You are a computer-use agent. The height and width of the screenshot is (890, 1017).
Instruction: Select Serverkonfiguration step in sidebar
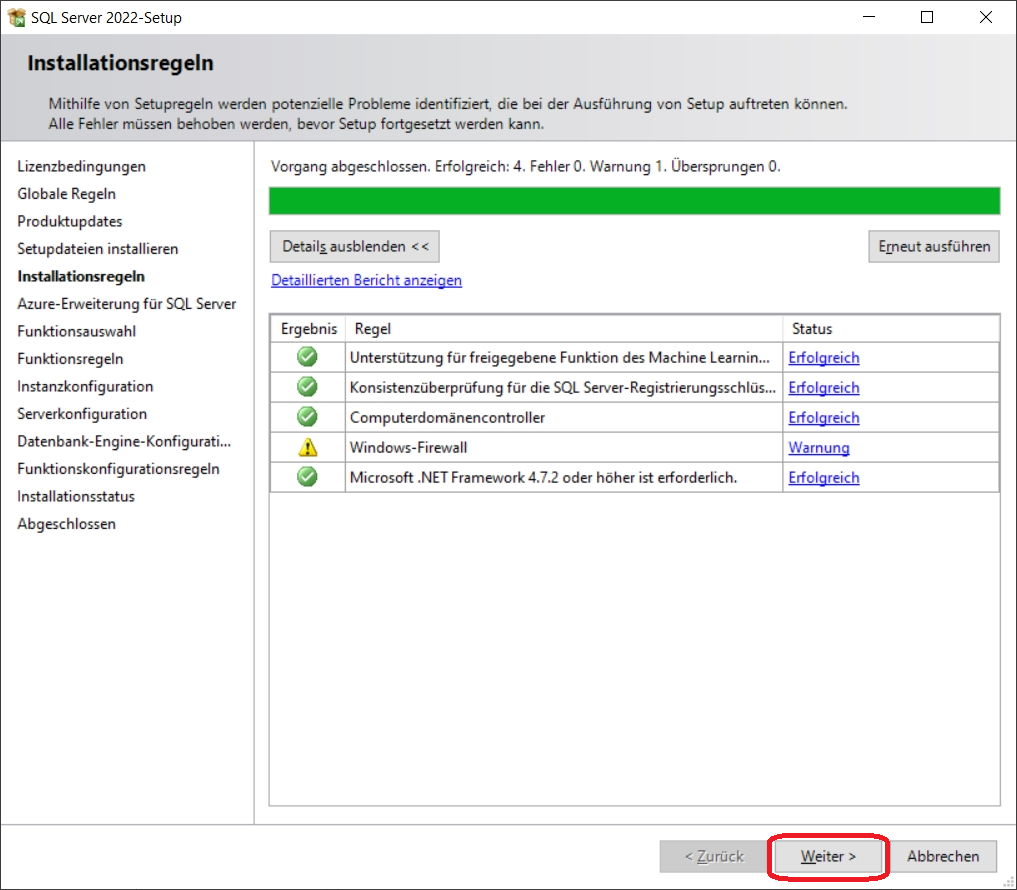82,414
